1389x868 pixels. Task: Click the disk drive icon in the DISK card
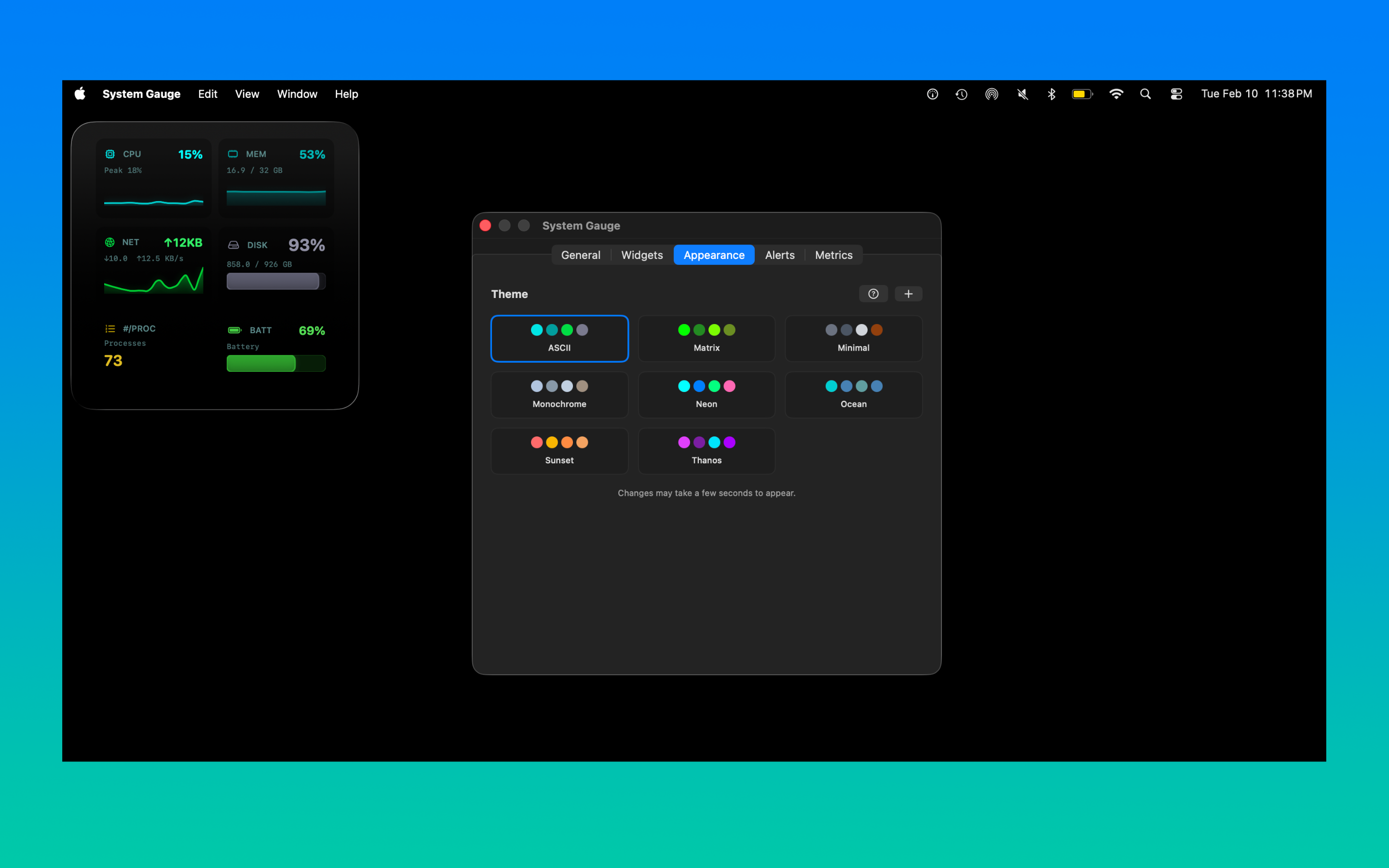click(x=233, y=244)
